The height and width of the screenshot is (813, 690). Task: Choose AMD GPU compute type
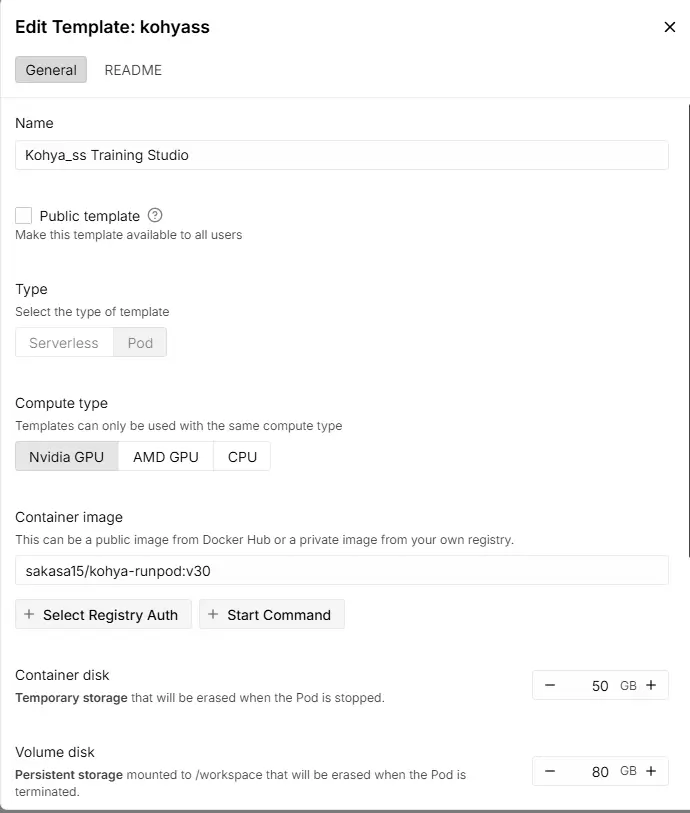click(166, 457)
